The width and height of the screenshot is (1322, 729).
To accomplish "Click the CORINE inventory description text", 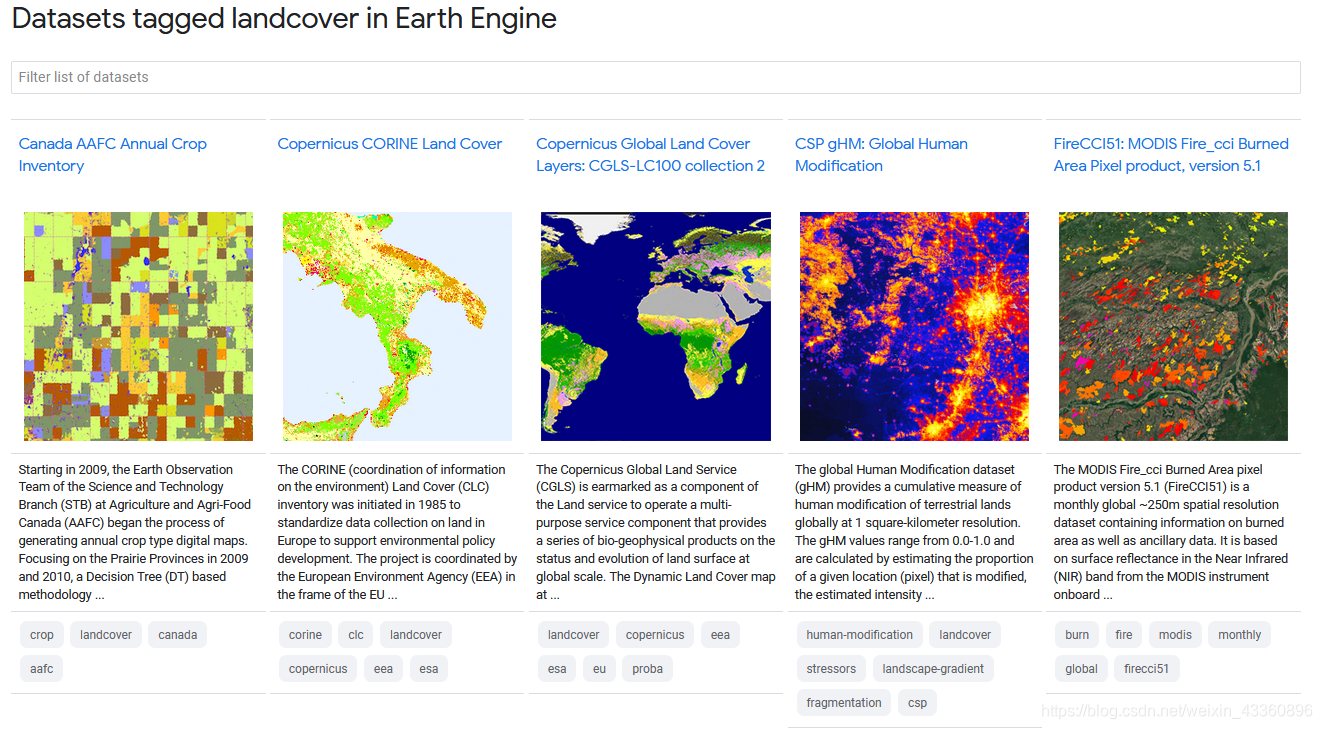I will 397,532.
